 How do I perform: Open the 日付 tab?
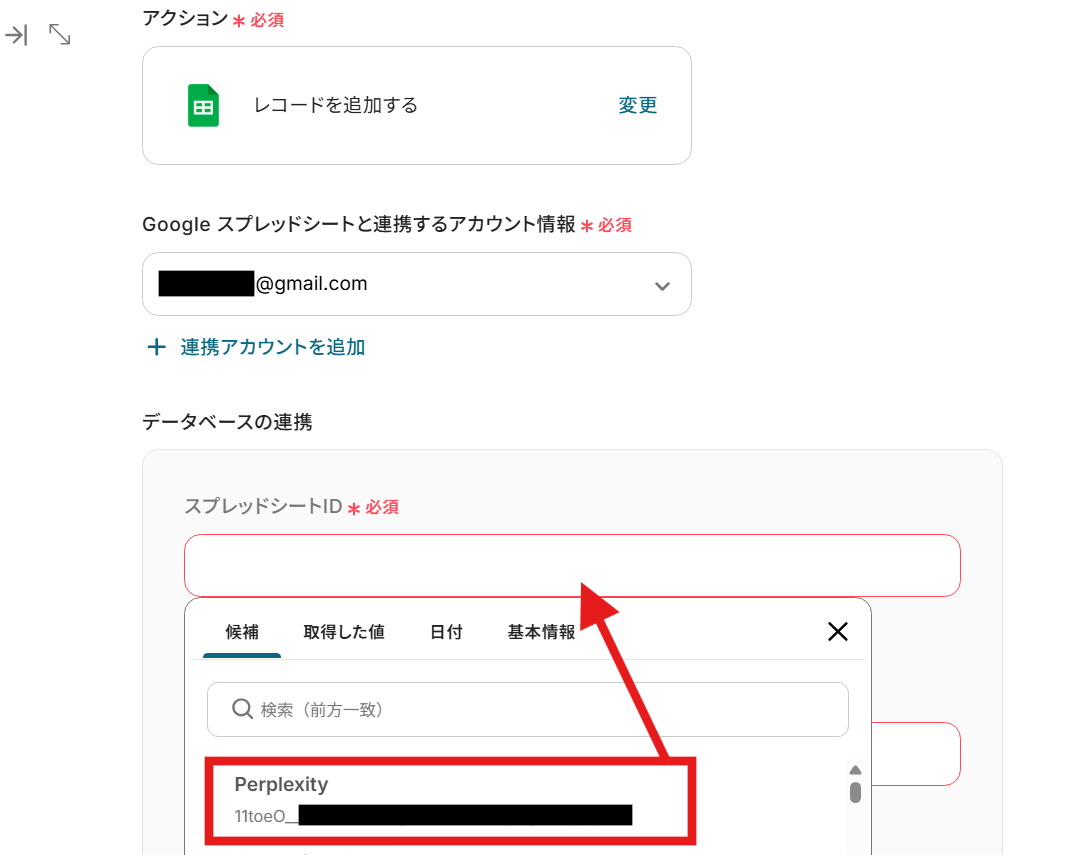(x=446, y=632)
